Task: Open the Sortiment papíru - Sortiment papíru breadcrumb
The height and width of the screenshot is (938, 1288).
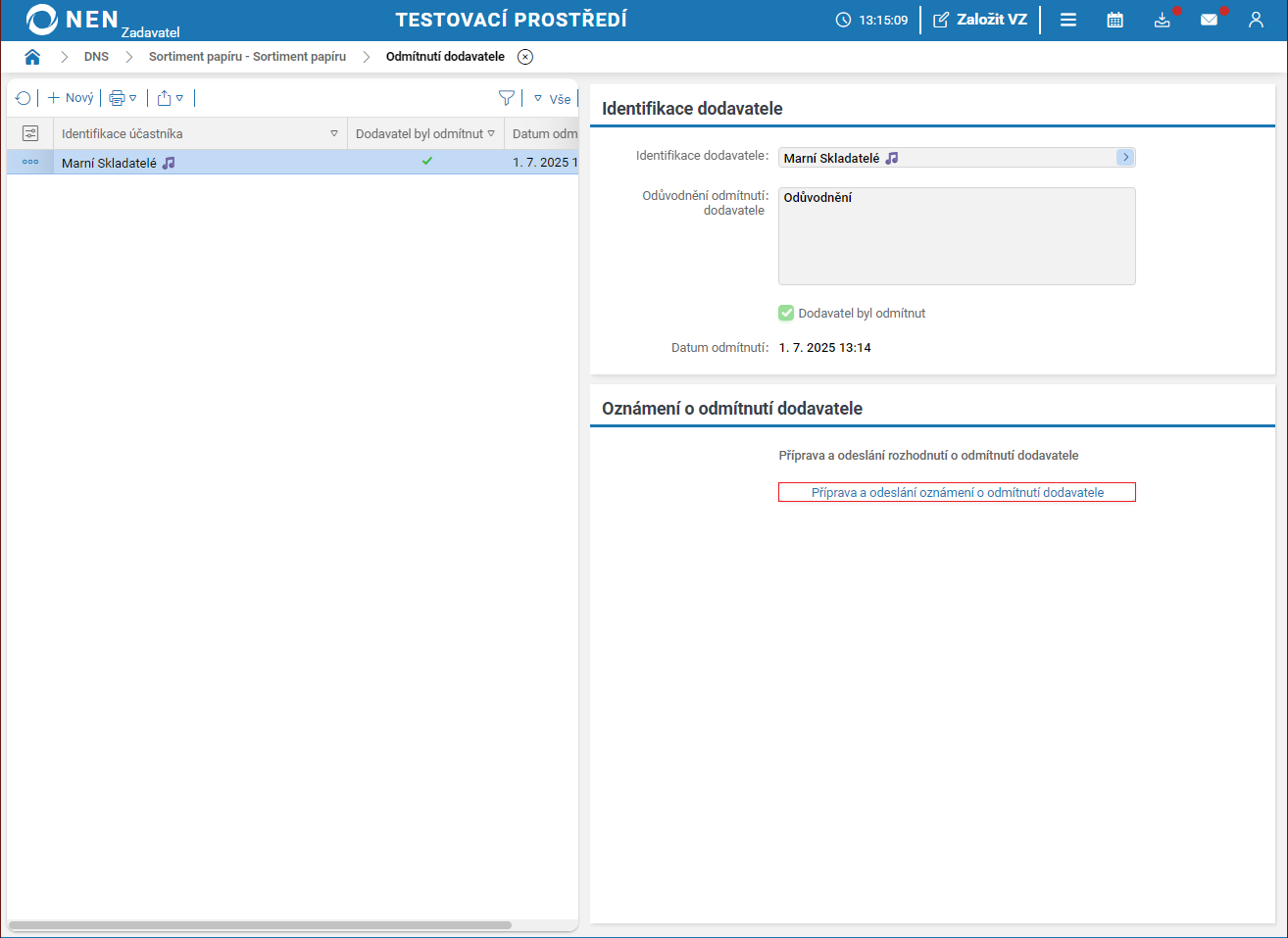Action: pos(247,57)
